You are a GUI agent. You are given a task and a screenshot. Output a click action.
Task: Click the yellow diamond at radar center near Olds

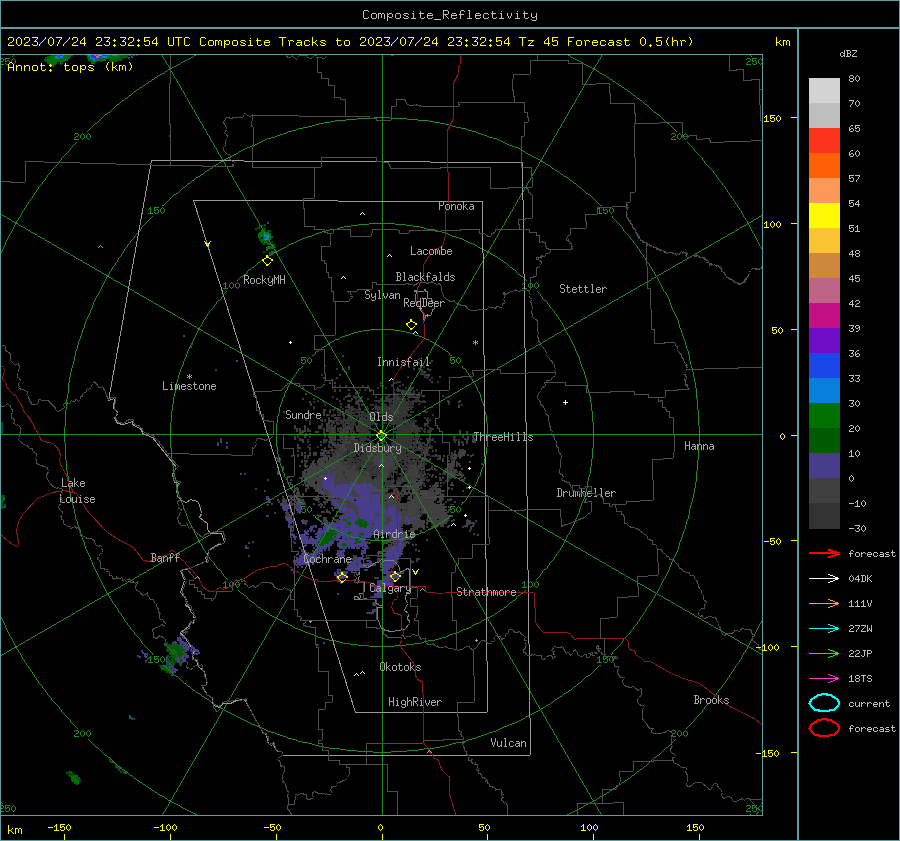point(381,435)
